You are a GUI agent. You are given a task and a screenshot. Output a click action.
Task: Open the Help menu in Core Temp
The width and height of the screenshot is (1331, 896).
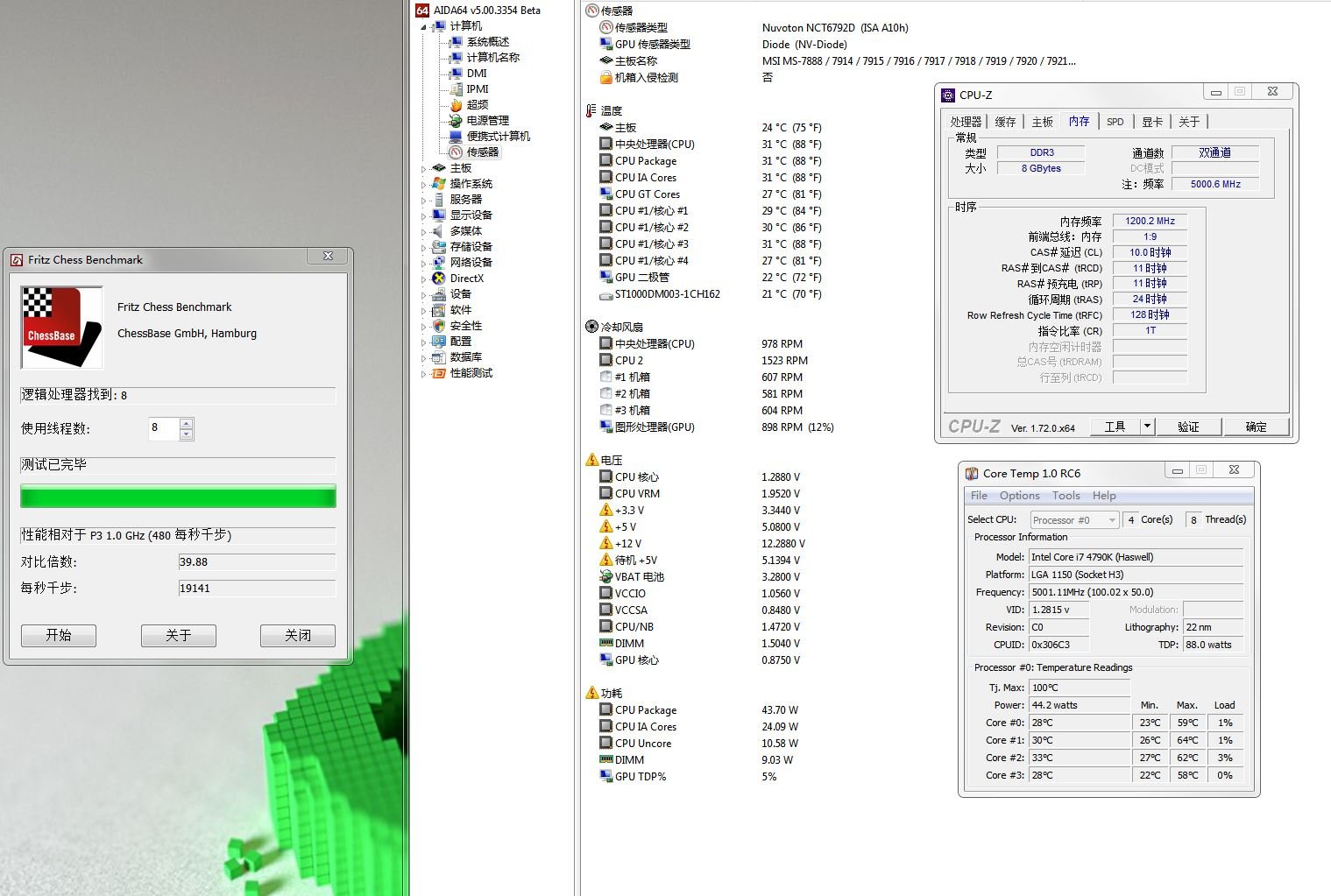pos(1104,496)
